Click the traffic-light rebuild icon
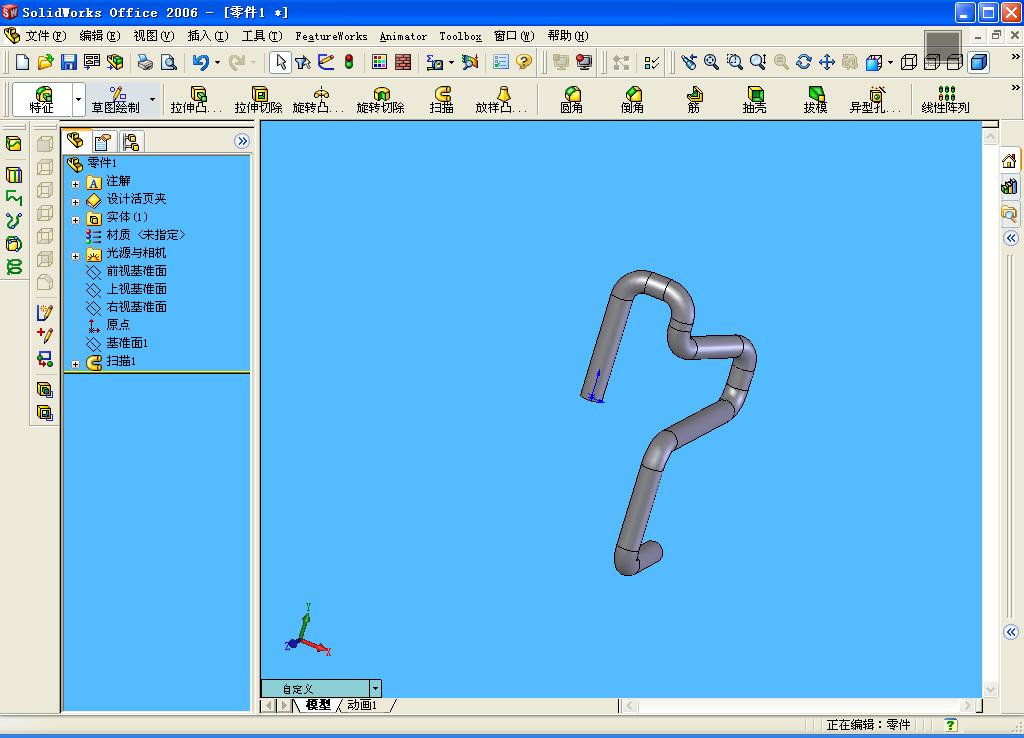This screenshot has height=738, width=1024. click(349, 62)
